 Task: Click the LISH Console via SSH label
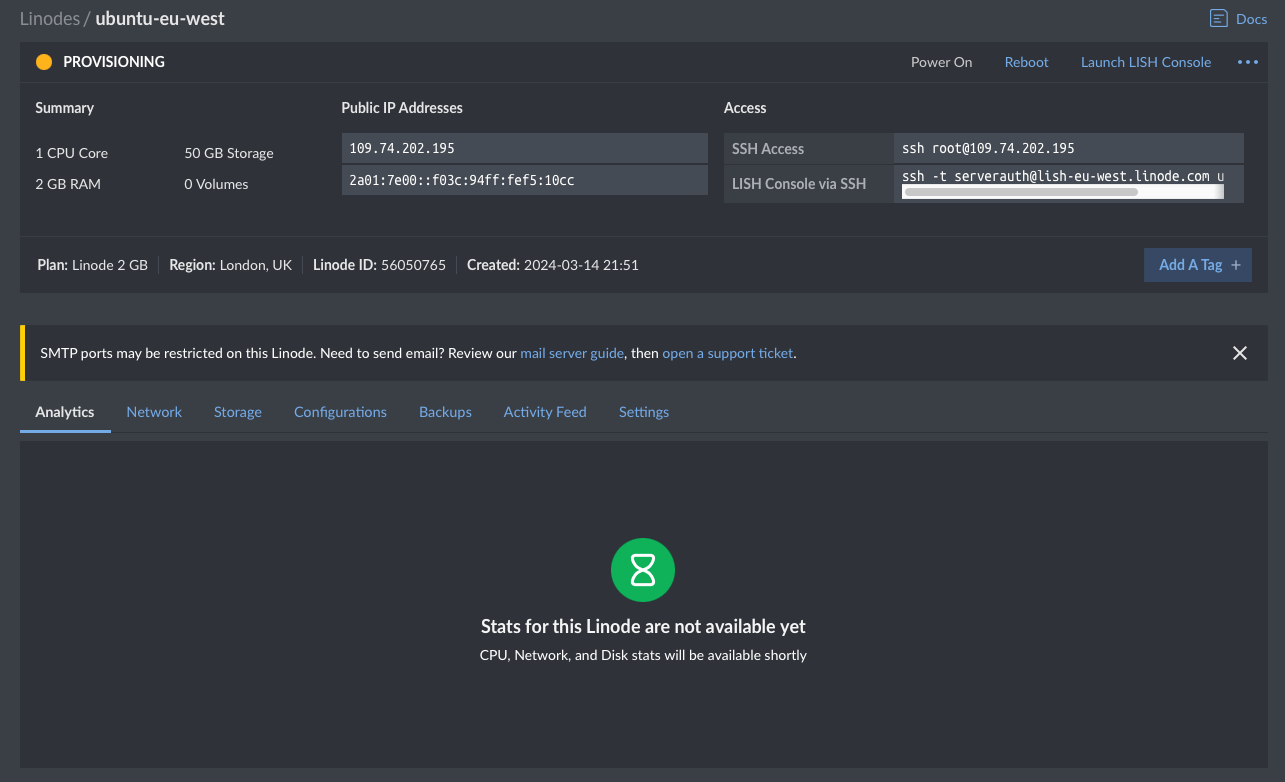pos(799,183)
